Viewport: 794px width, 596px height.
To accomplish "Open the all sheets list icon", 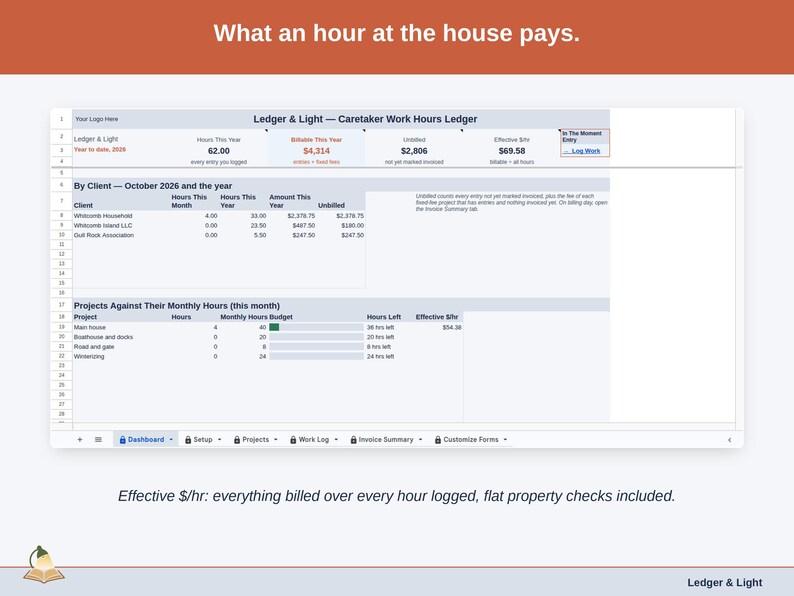I will (x=98, y=440).
